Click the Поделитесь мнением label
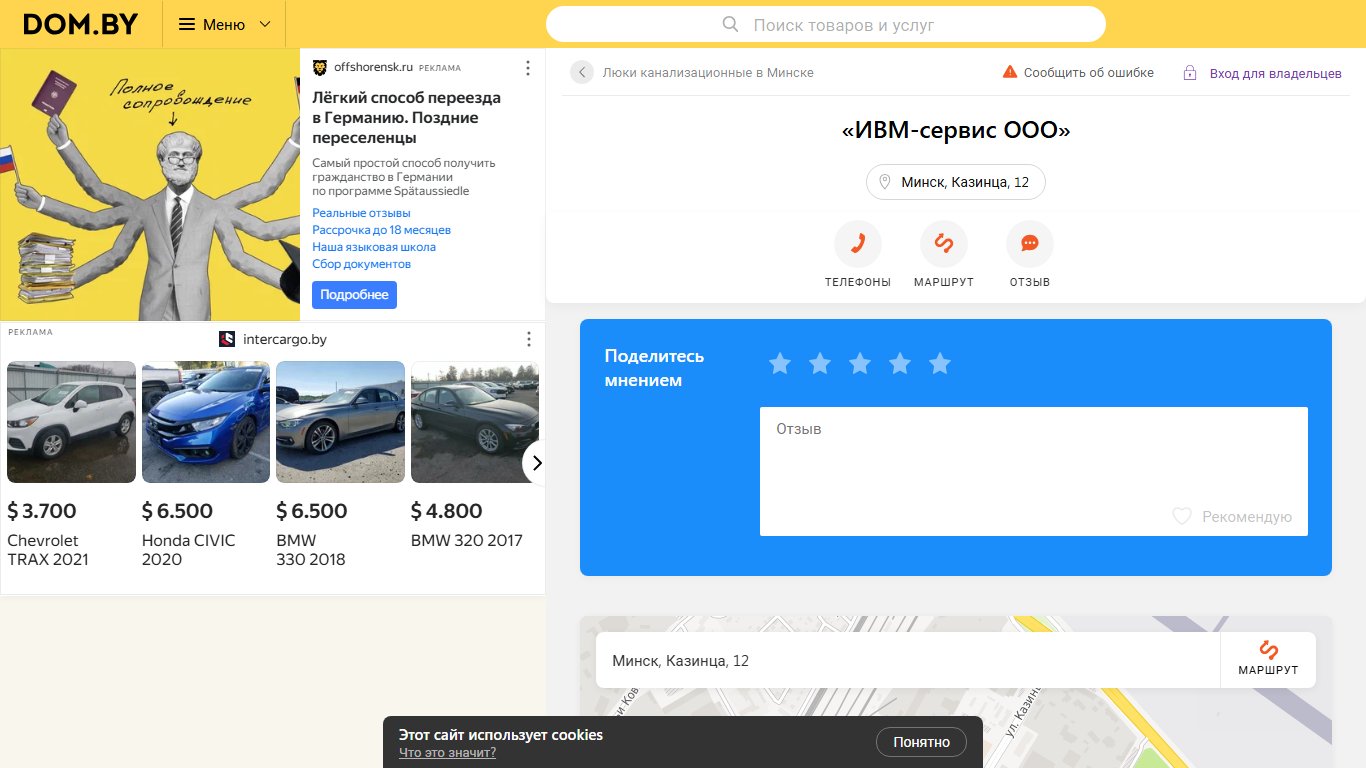The image size is (1366, 768). pos(655,368)
